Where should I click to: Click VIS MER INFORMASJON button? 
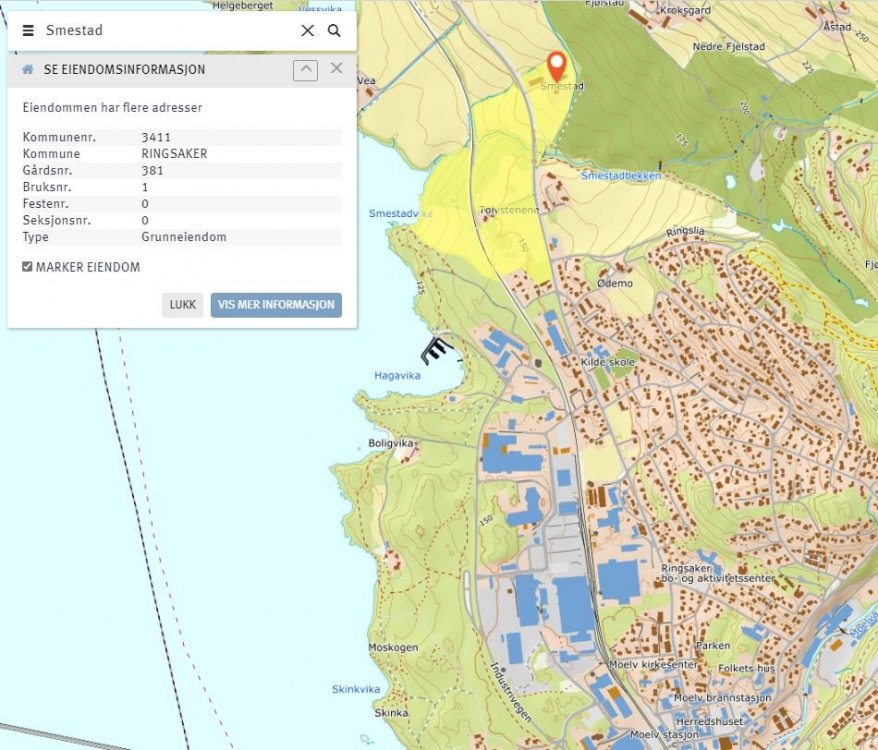(x=276, y=305)
